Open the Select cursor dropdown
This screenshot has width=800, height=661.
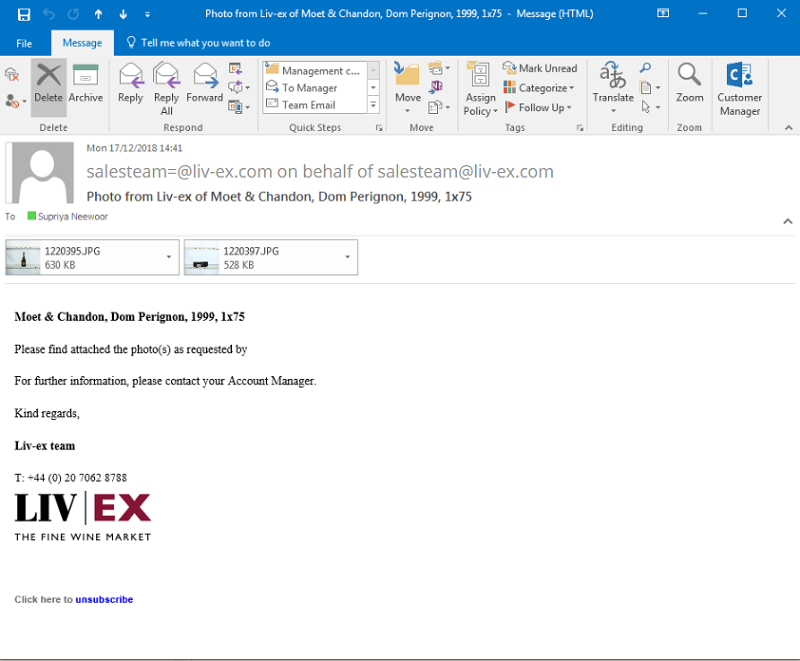[651, 107]
